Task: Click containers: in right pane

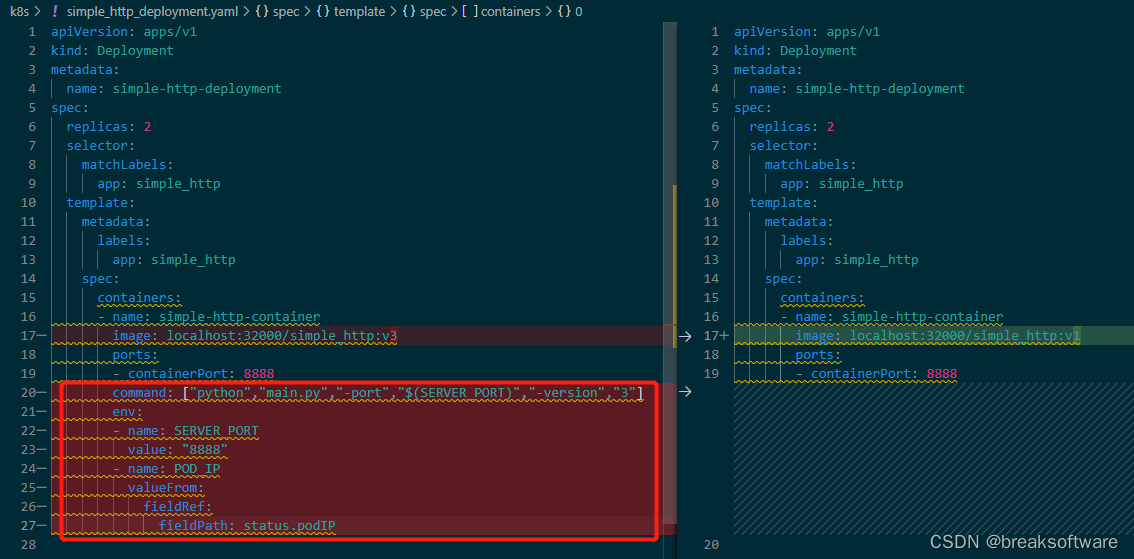Action: click(822, 297)
